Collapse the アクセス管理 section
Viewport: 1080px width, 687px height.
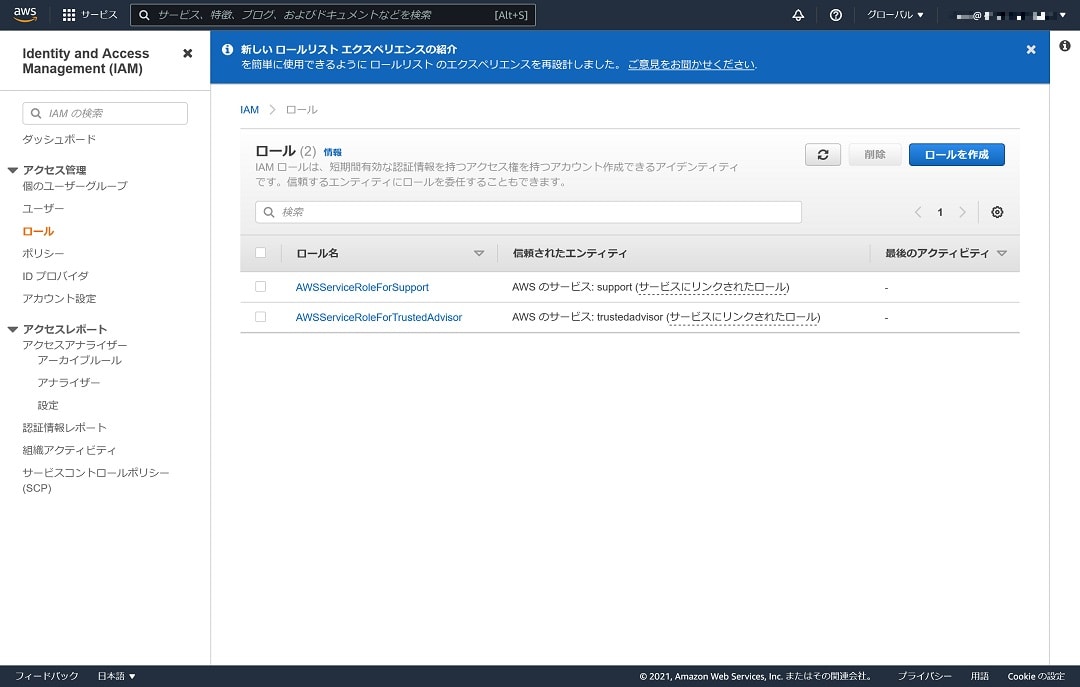coord(12,170)
